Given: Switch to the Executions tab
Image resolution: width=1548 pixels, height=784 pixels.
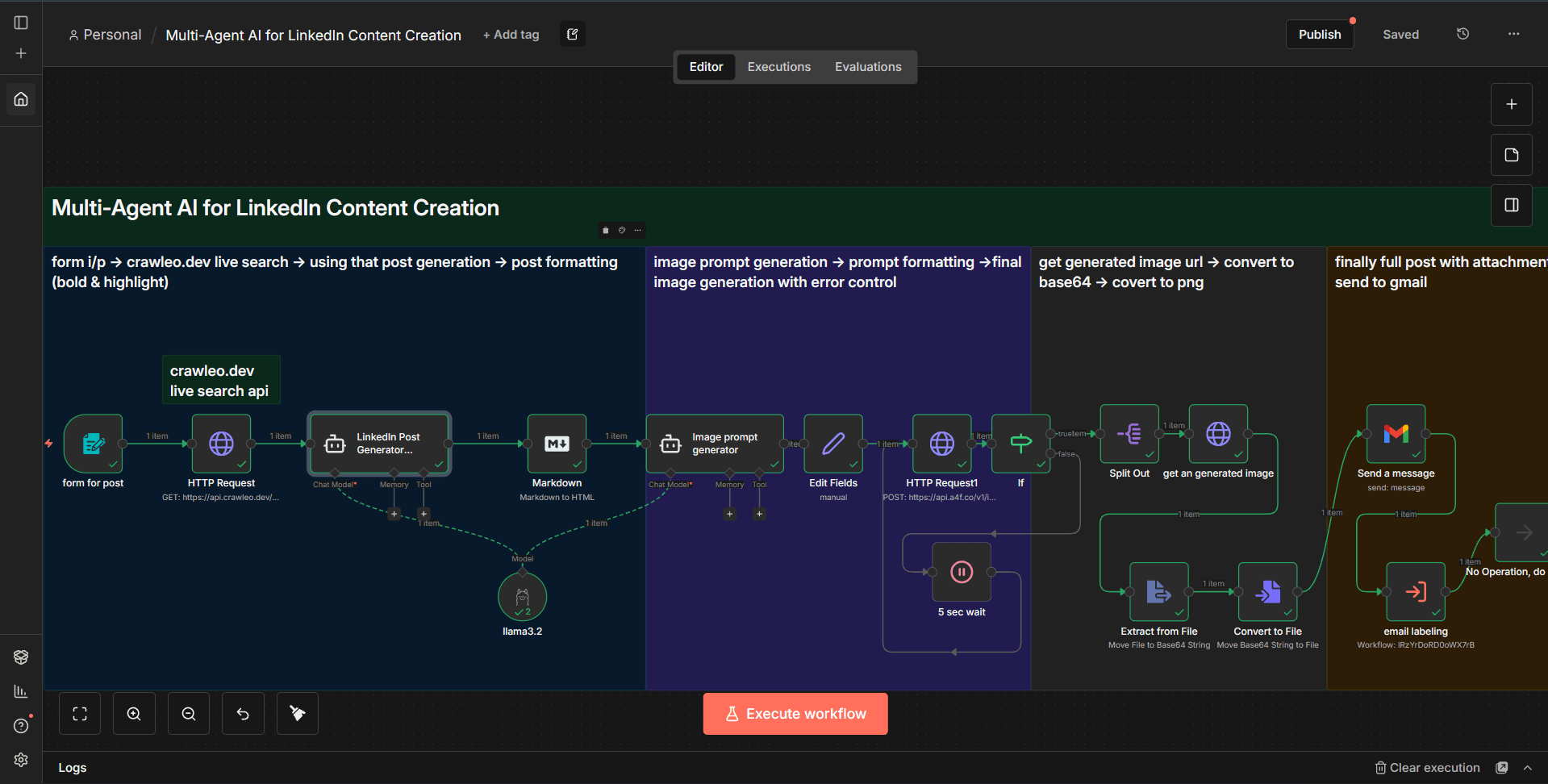Looking at the screenshot, I should (x=778, y=66).
